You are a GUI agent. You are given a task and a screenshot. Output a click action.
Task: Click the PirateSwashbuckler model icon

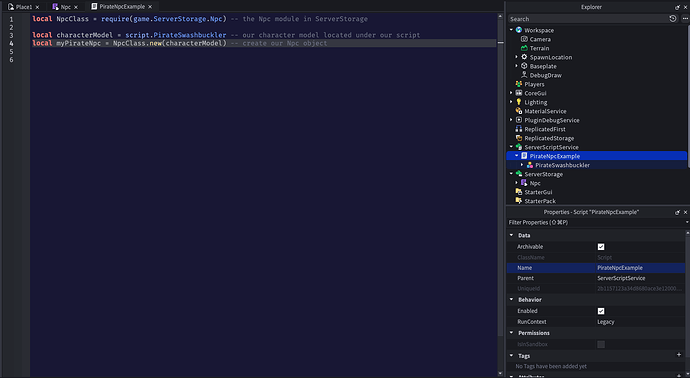(530, 165)
